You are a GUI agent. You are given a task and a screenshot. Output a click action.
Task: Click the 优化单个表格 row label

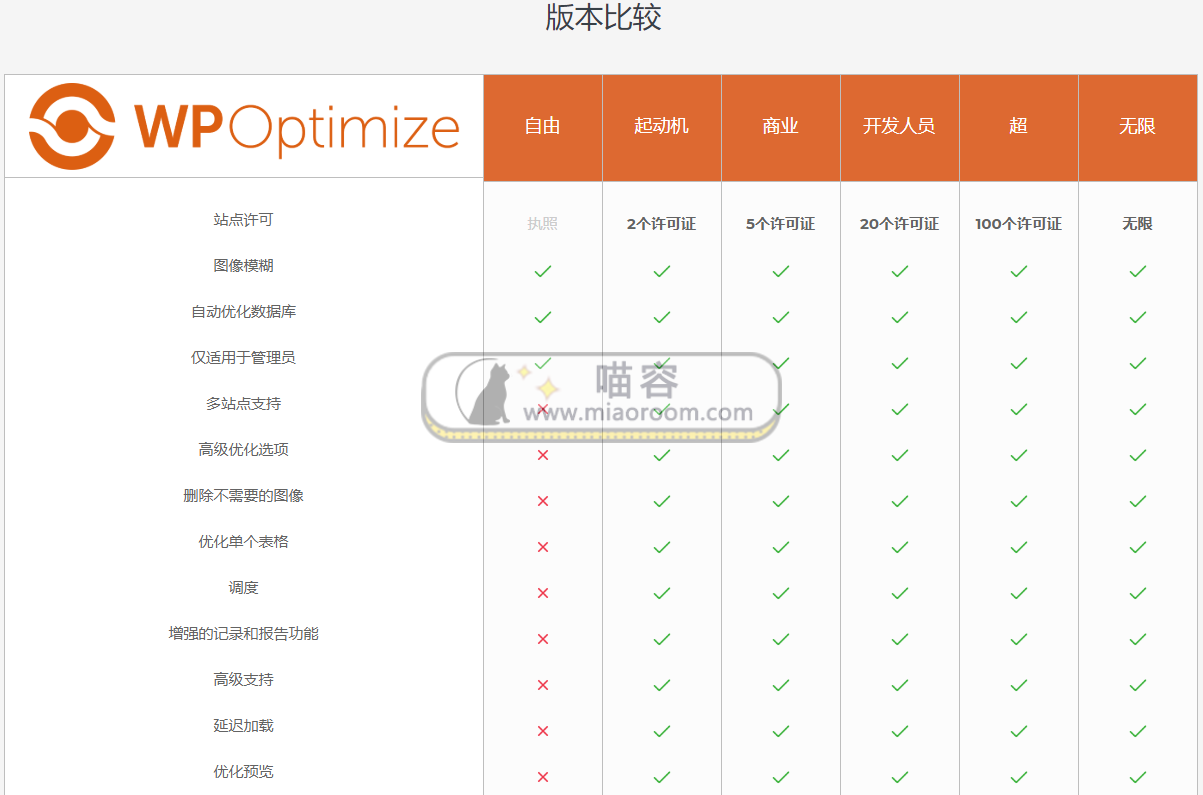point(243,542)
